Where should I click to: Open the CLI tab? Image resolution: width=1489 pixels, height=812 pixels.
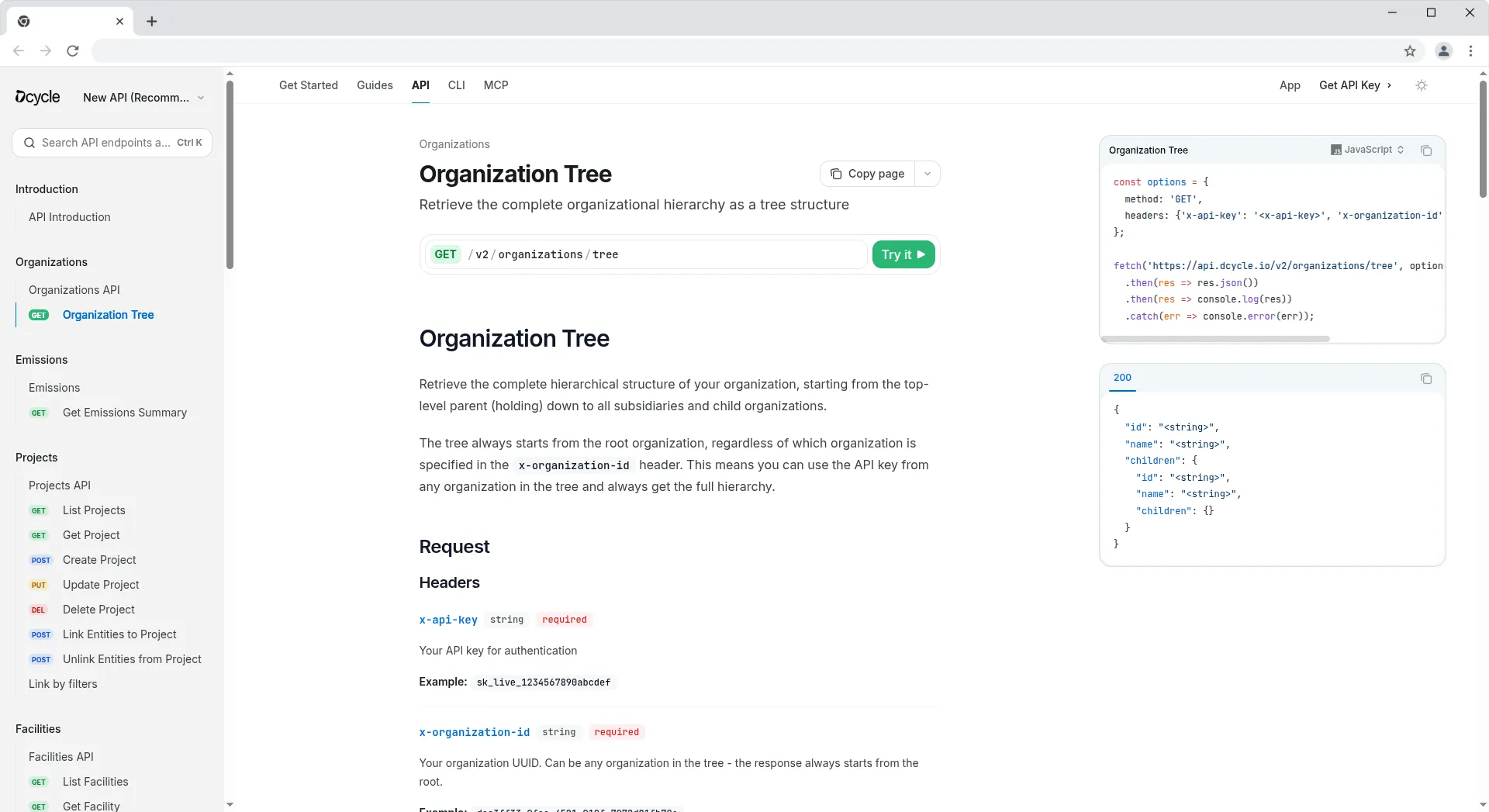pyautogui.click(x=456, y=85)
